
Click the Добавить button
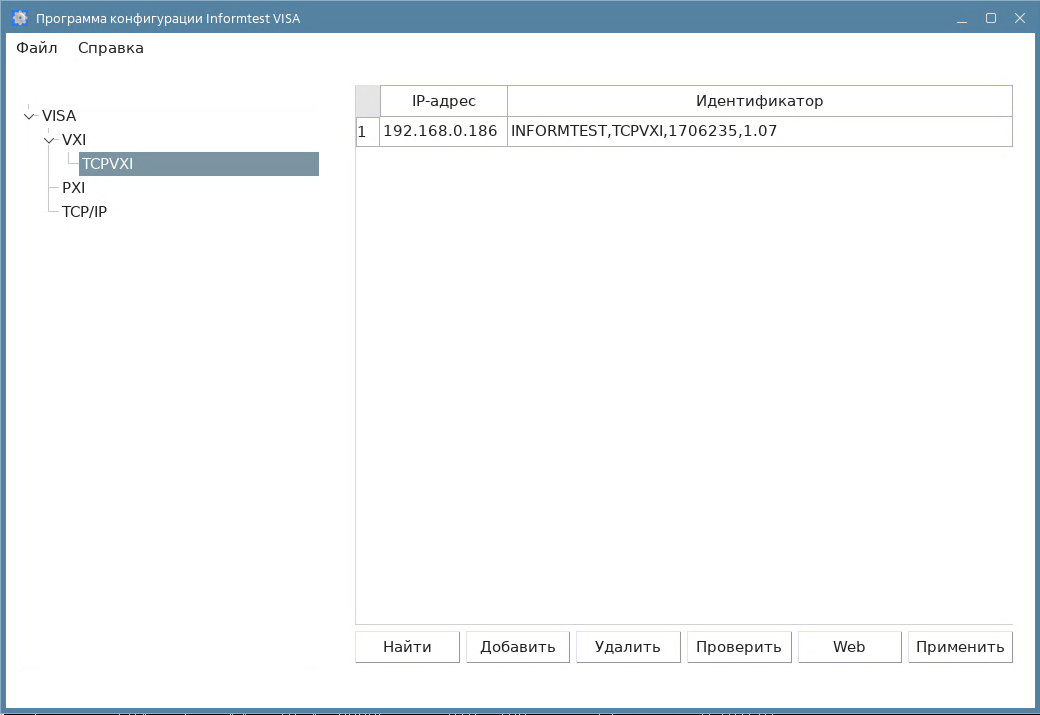(x=518, y=647)
